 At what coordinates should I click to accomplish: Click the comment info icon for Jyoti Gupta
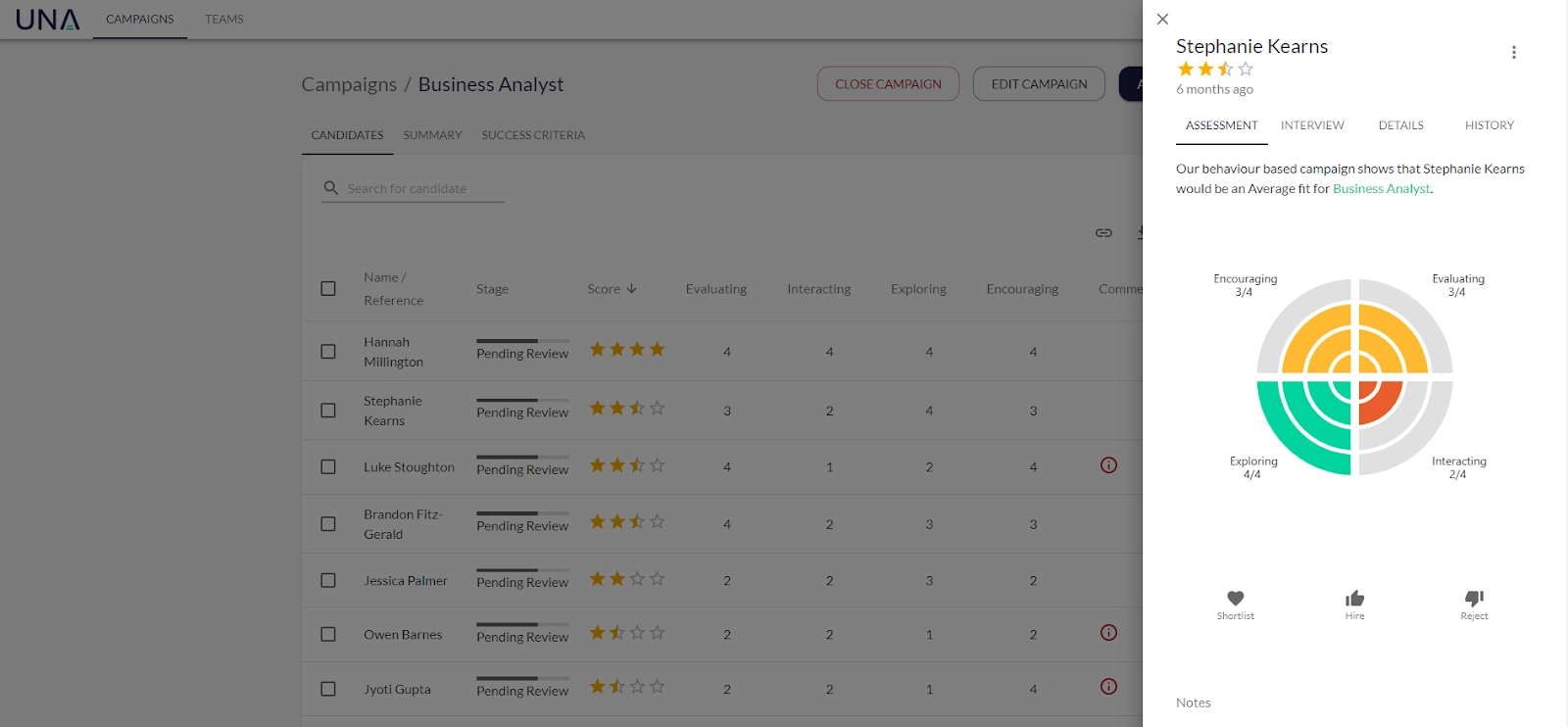[x=1108, y=687]
